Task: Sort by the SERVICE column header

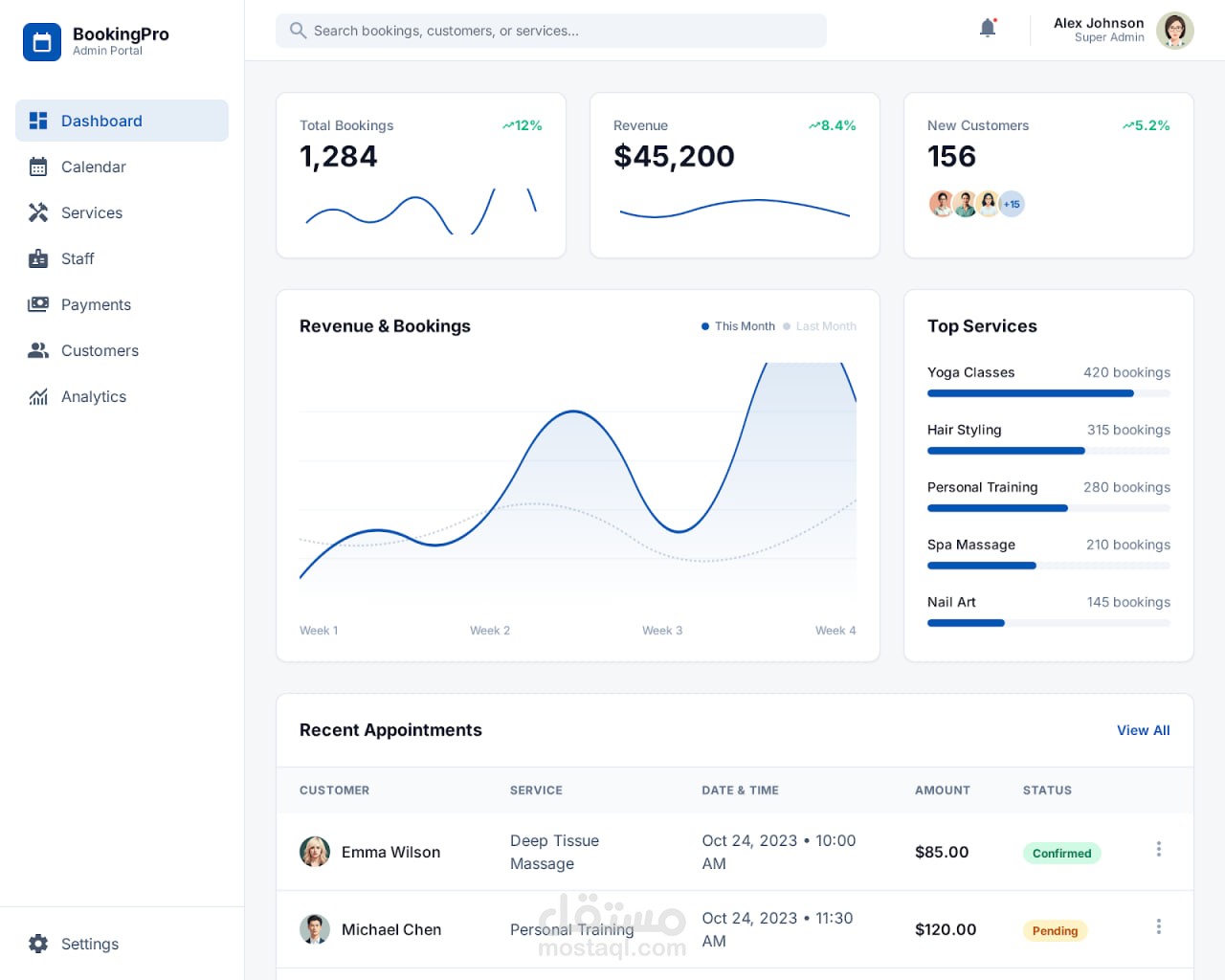Action: (536, 791)
